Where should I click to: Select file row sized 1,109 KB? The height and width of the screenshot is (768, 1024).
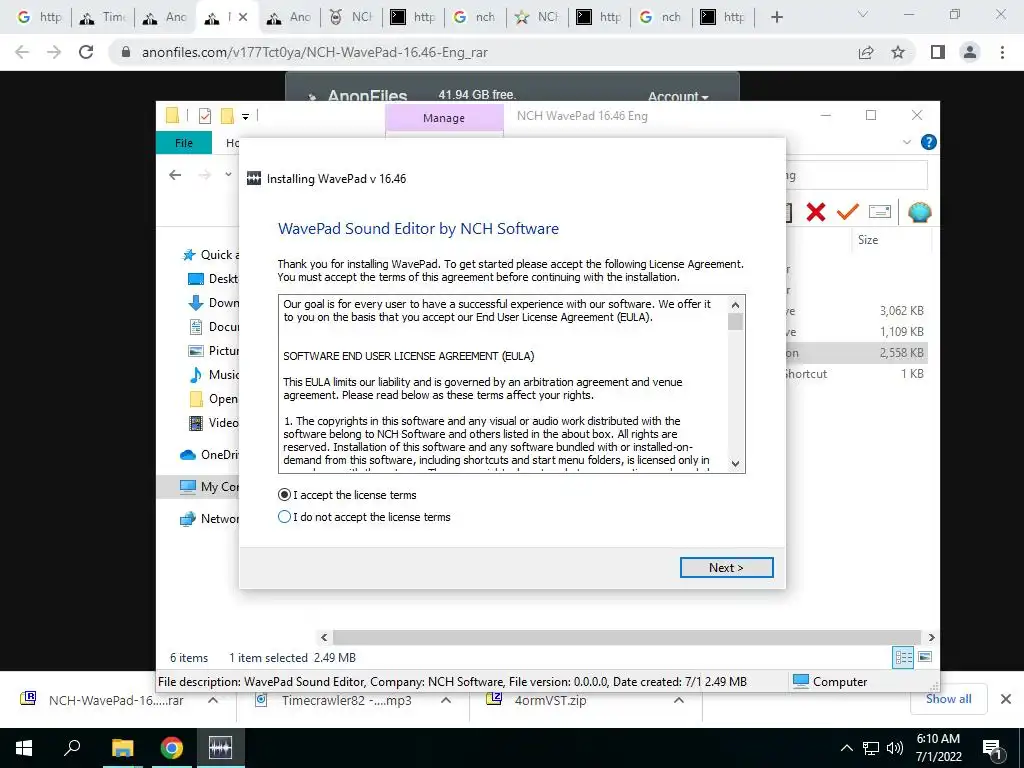pyautogui.click(x=856, y=332)
